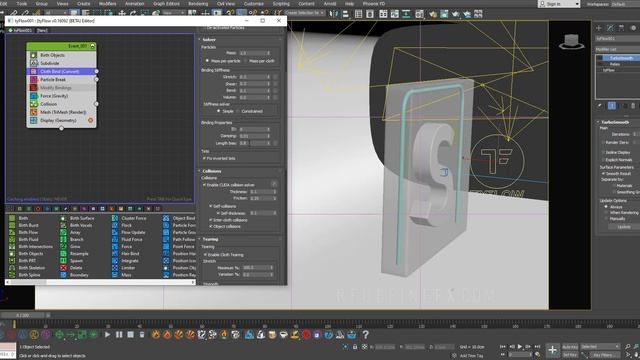This screenshot has width=640, height=360.
Task: Select the Mass per particle radio button
Action: point(207,61)
